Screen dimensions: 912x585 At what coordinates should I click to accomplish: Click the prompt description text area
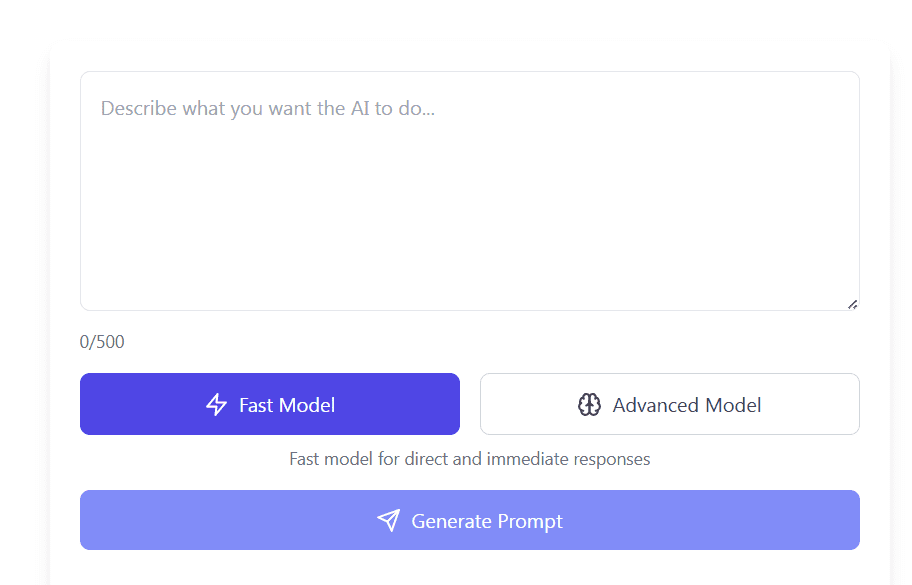point(469,190)
